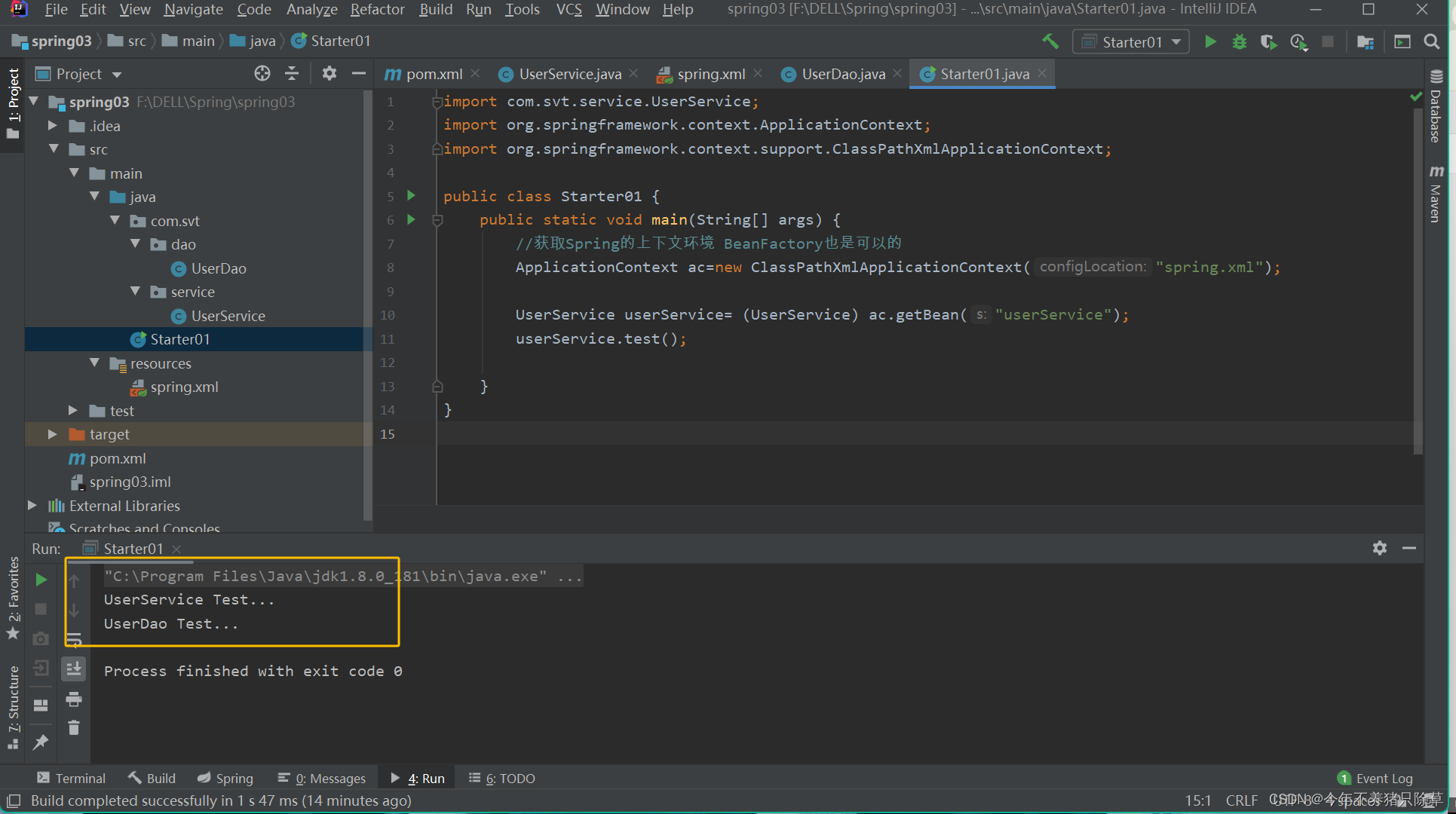The width and height of the screenshot is (1456, 814).
Task: Expand the dao folder in project tree
Action: [x=139, y=243]
